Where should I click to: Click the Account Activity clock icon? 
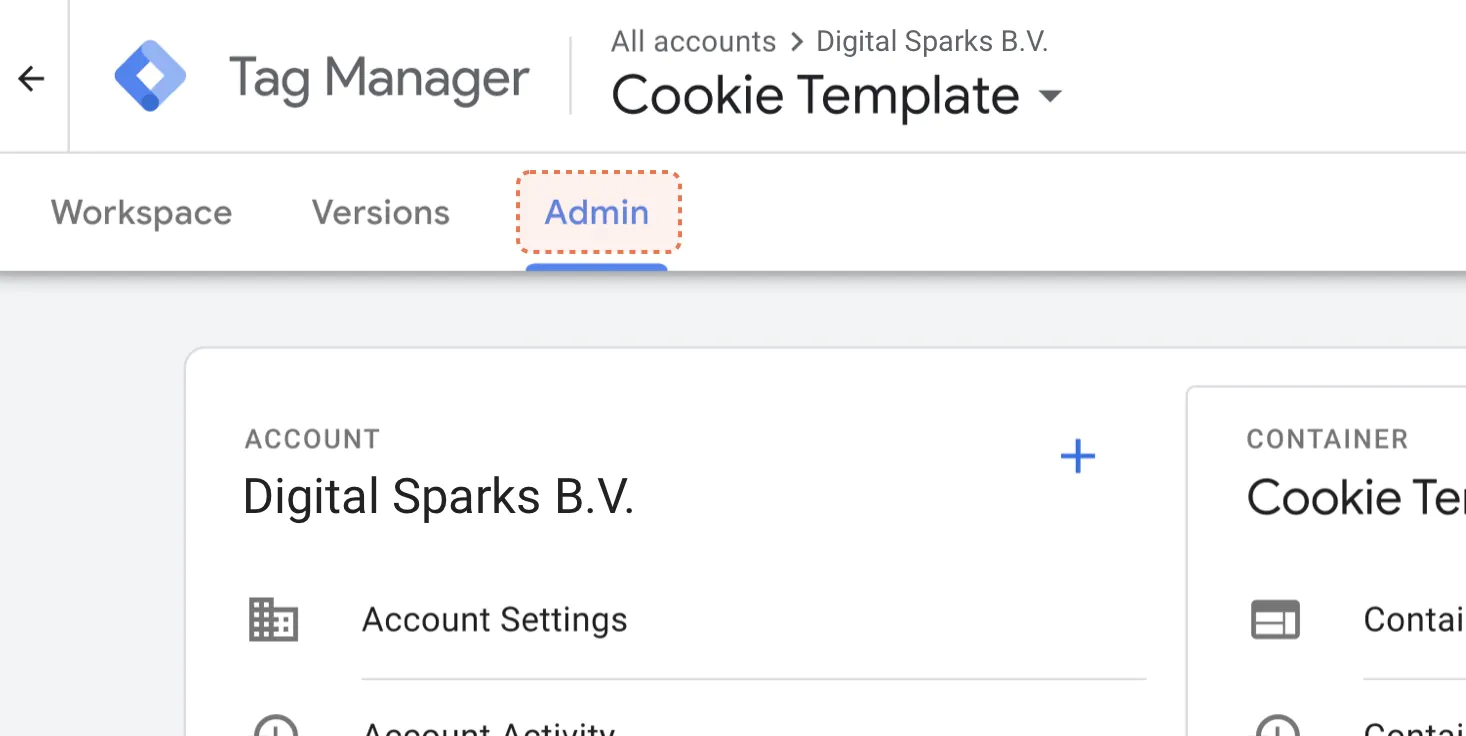274,725
